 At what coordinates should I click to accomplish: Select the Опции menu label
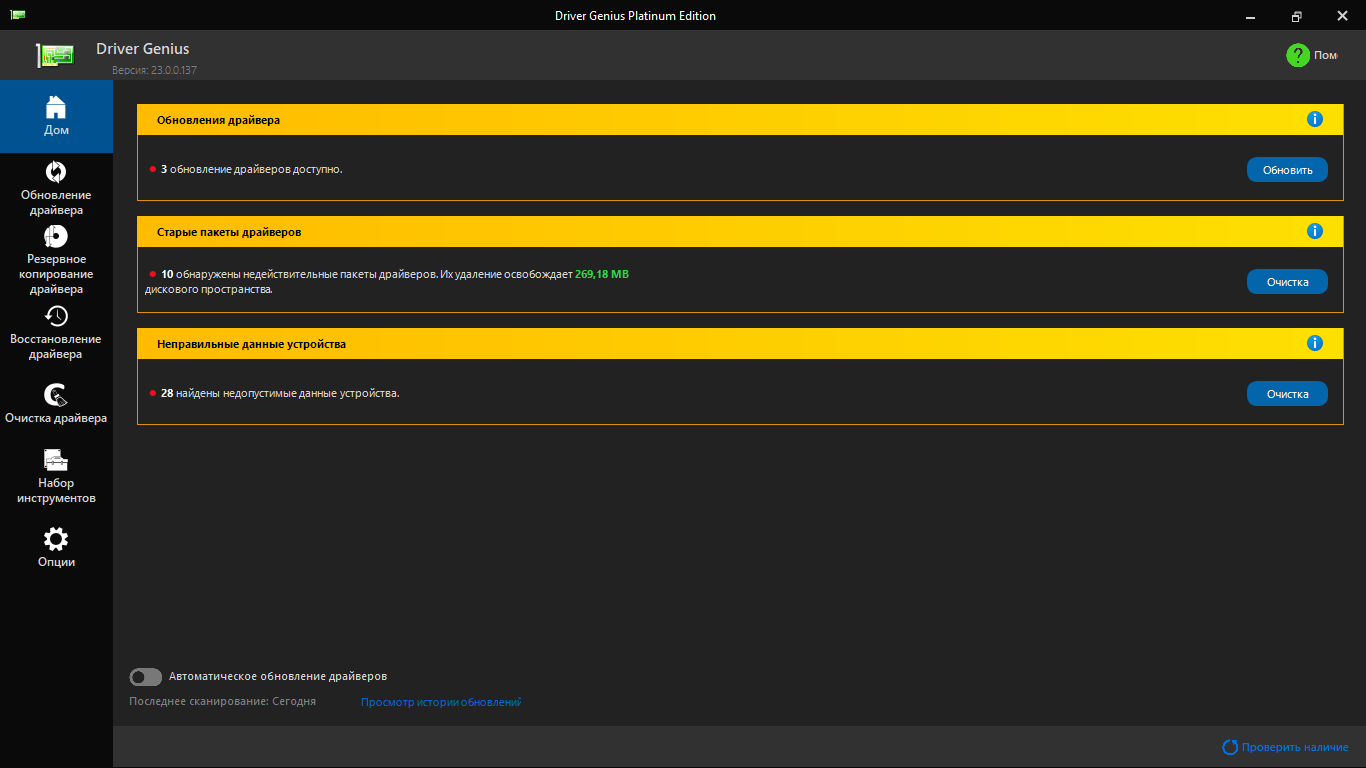(x=56, y=562)
